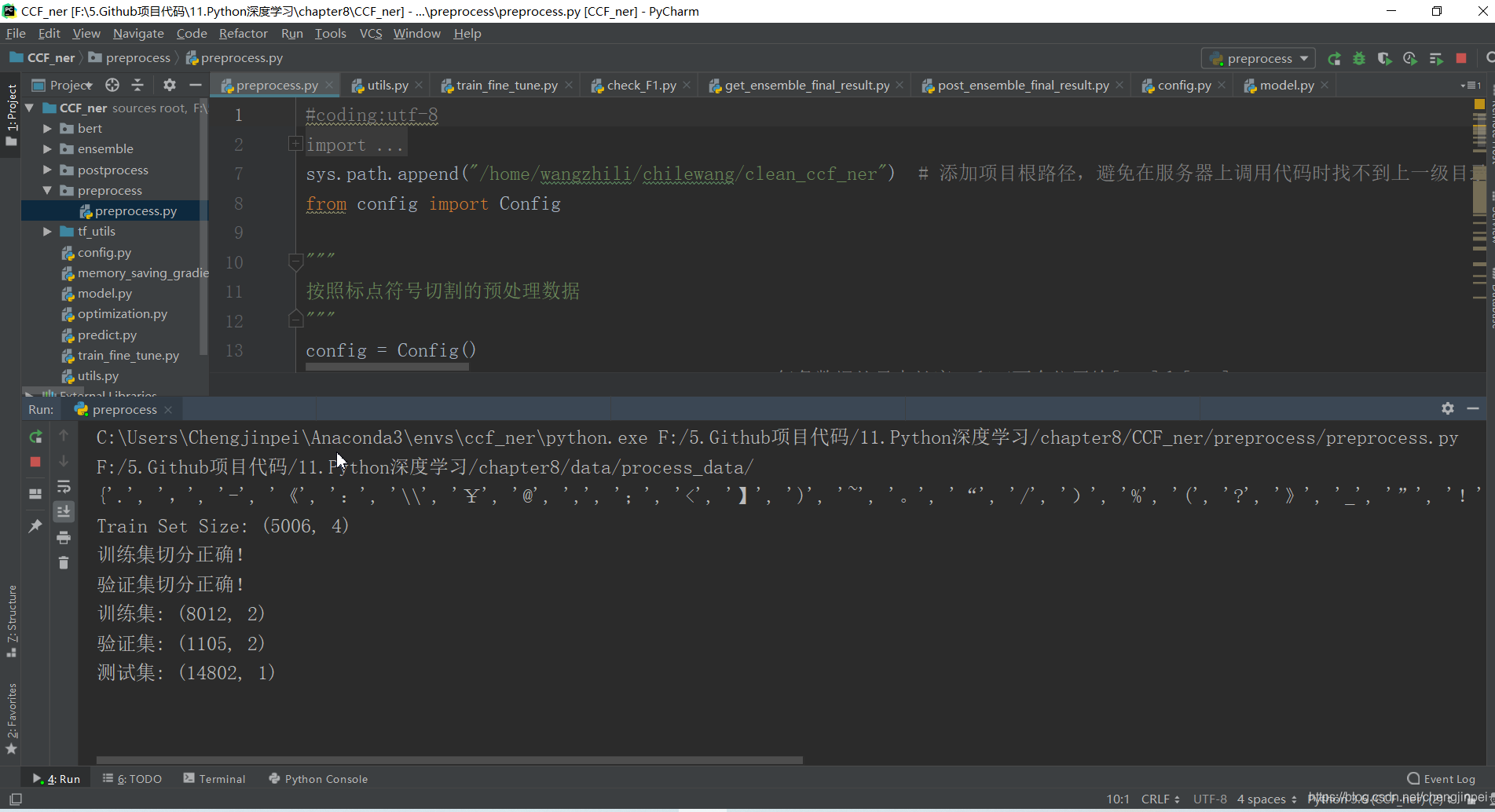This screenshot has width=1495, height=812.
Task: Expand the bert folder
Action: click(47, 129)
